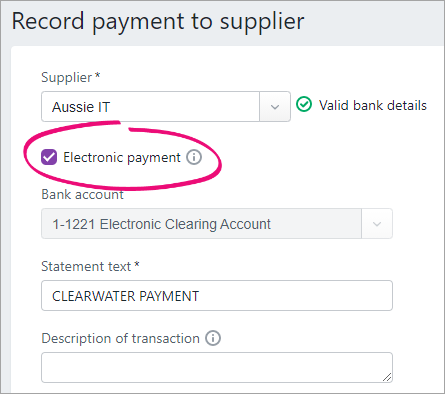The image size is (445, 394).
Task: Open the Bank account dropdown arrow
Action: click(377, 224)
